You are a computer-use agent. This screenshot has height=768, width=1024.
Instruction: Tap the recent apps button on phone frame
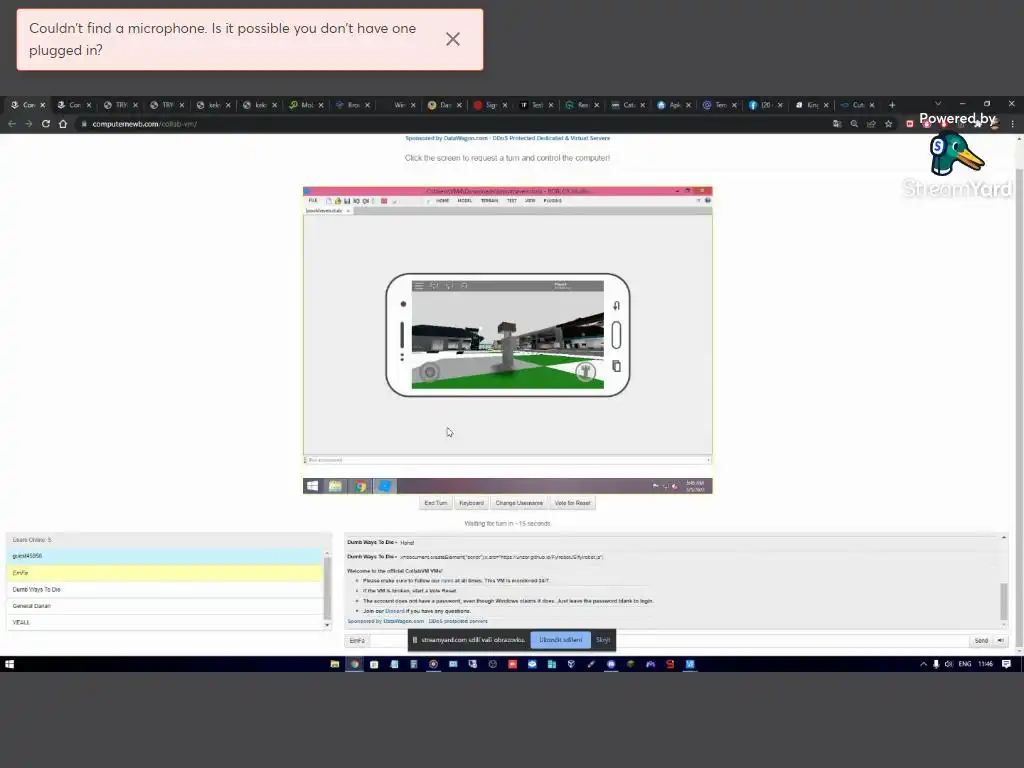pos(616,366)
